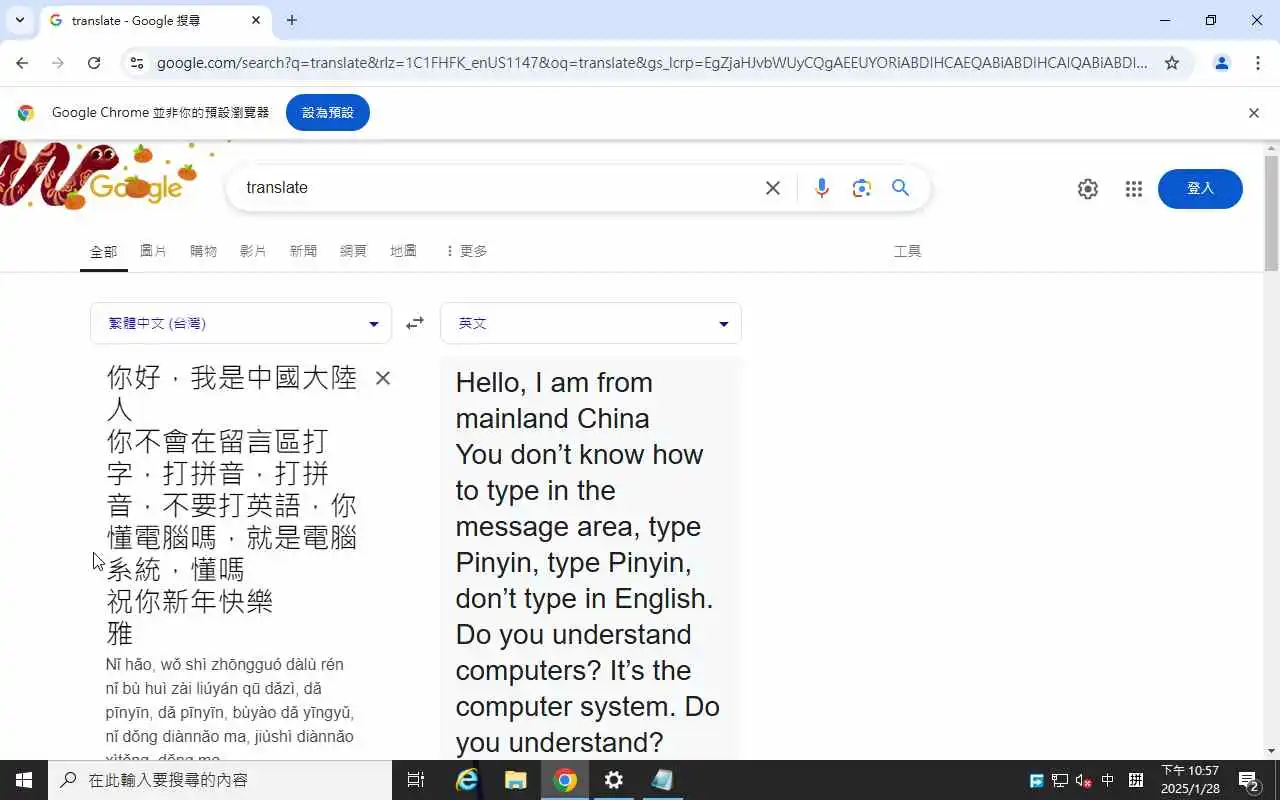Switch to the 影片 videos tab

[x=253, y=251]
